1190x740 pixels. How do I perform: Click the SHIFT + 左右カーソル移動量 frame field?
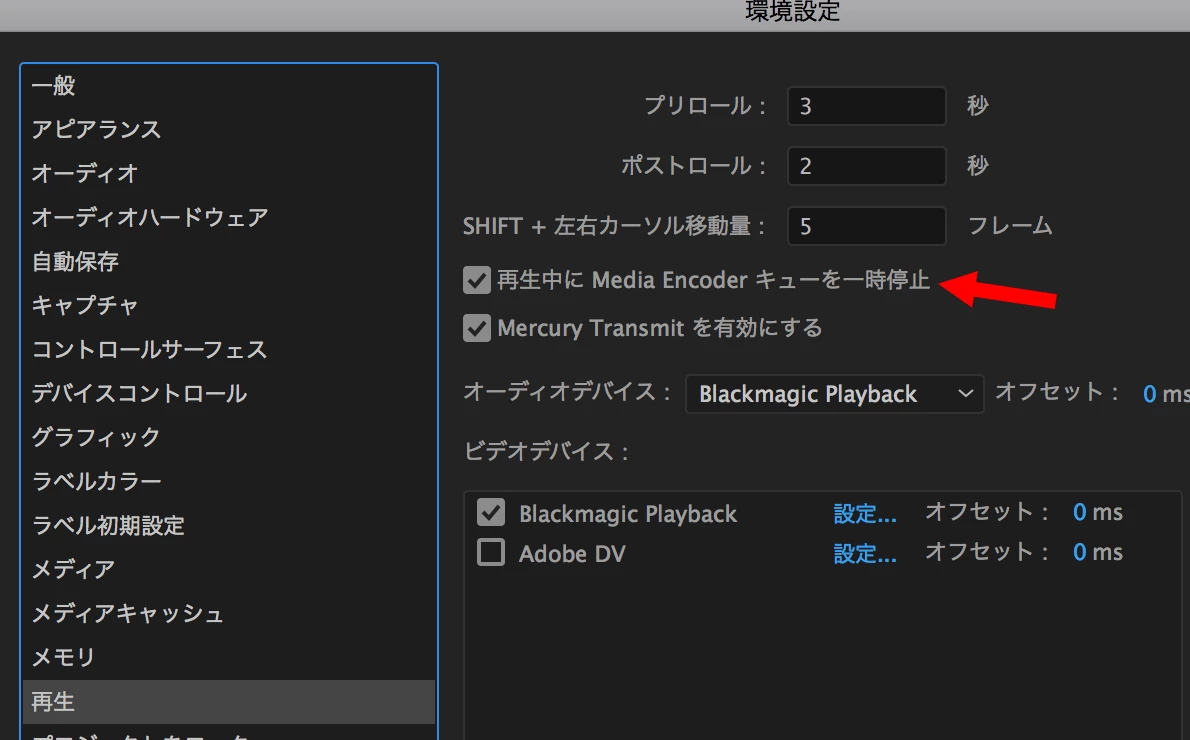point(867,225)
